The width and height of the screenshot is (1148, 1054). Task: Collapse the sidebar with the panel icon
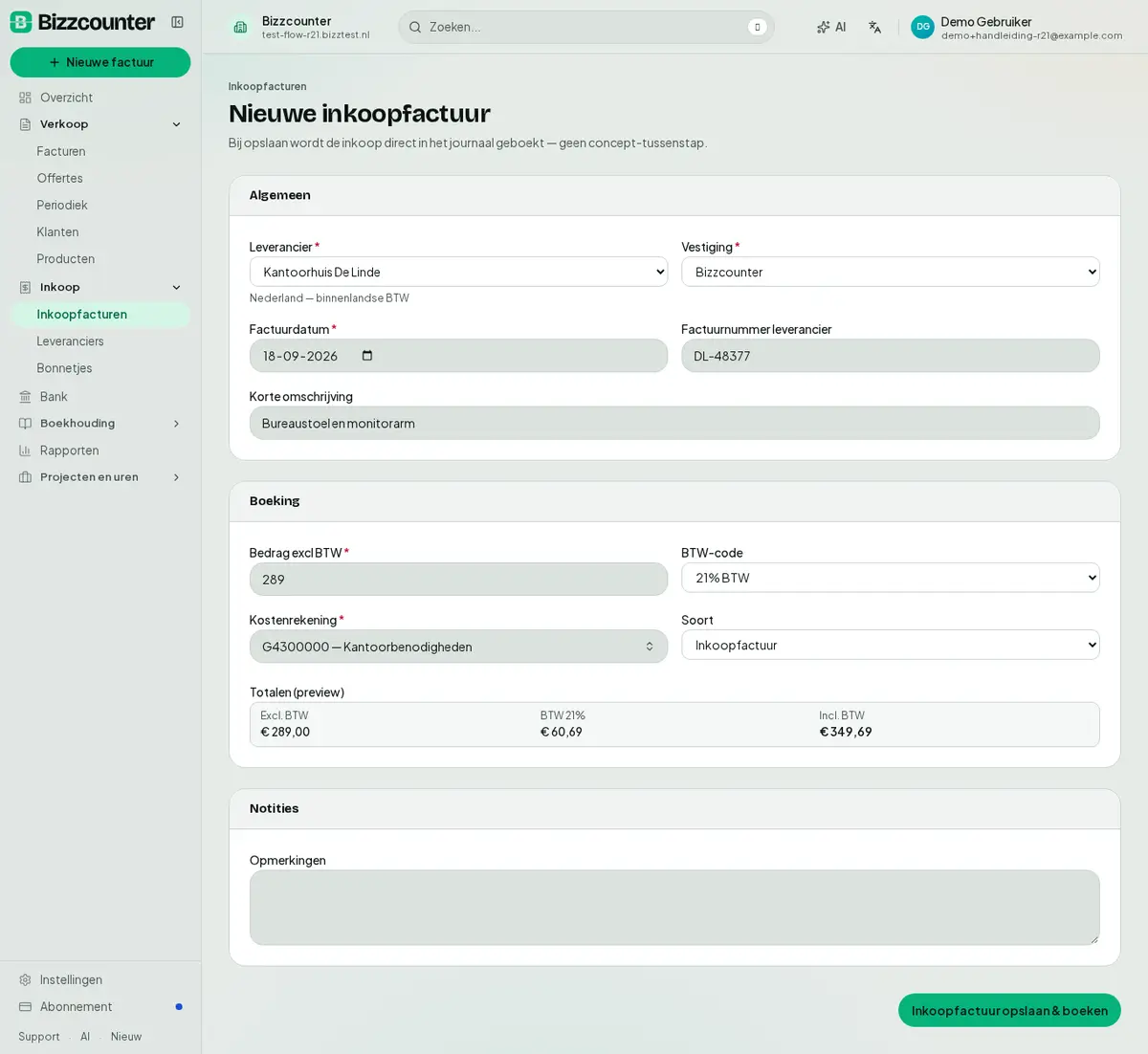(177, 22)
